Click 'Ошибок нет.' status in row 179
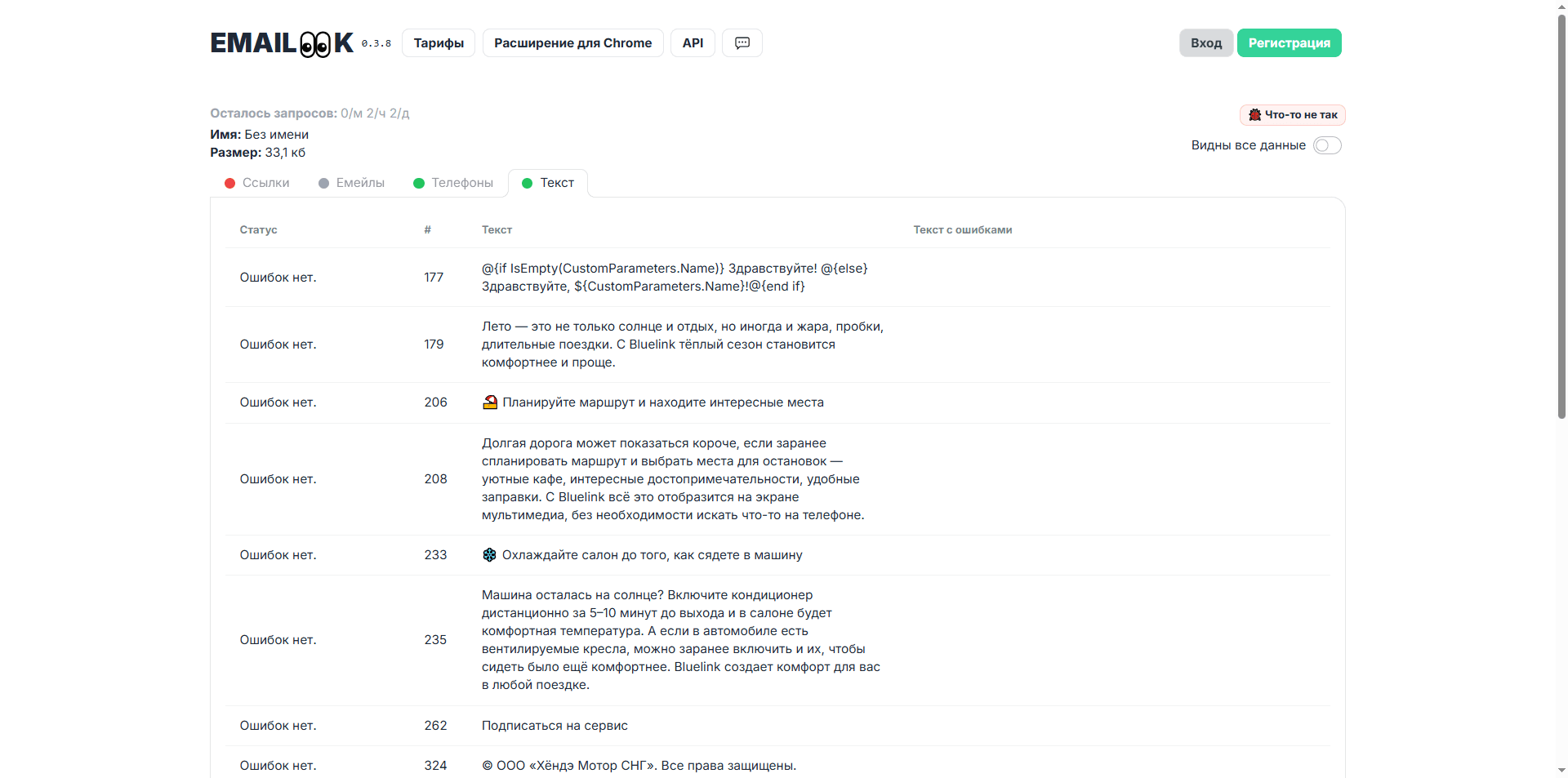The image size is (1568, 778). pyautogui.click(x=278, y=345)
